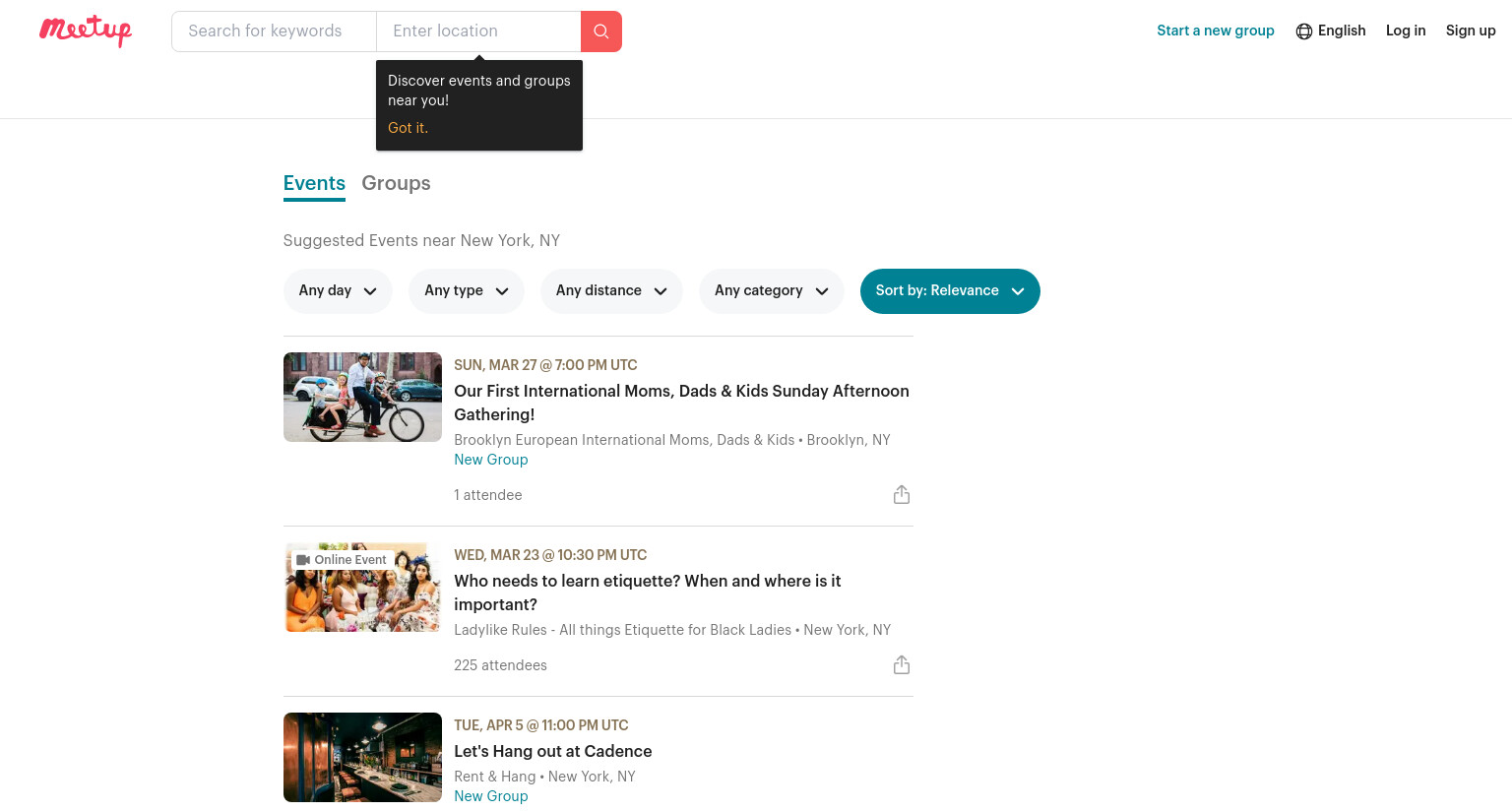Click the Online Event badge
The height and width of the screenshot is (811, 1512).
tap(343, 560)
